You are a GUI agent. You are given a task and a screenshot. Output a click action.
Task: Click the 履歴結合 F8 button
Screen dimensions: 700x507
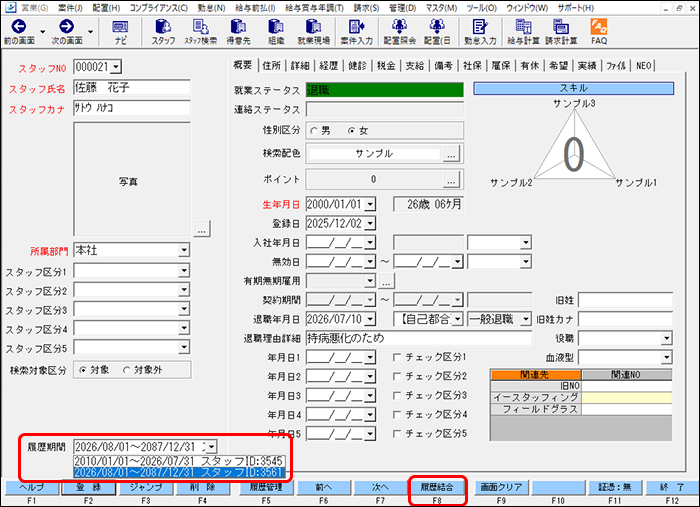coord(437,487)
